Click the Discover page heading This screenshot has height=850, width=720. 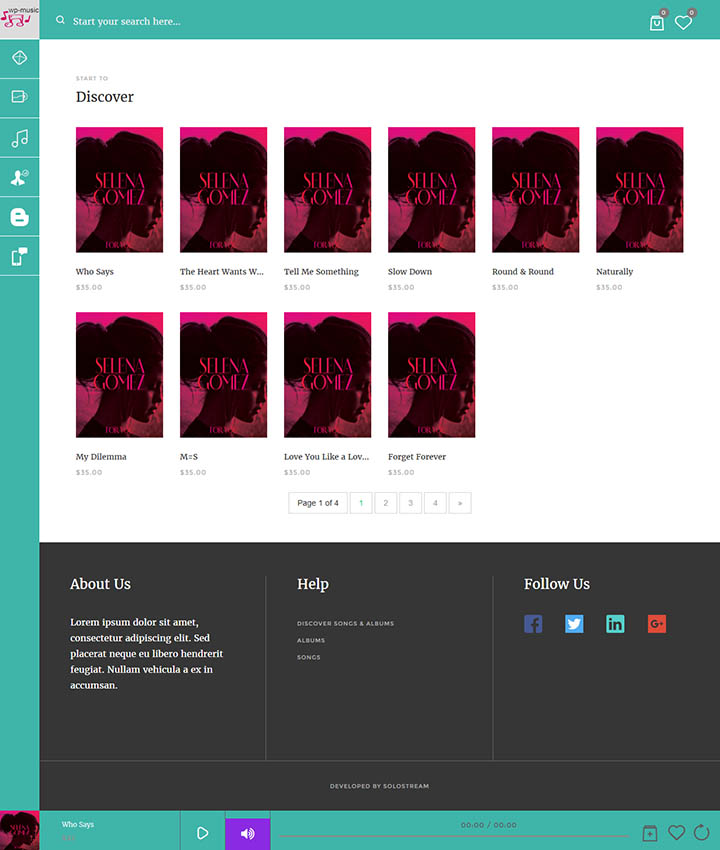coord(105,96)
